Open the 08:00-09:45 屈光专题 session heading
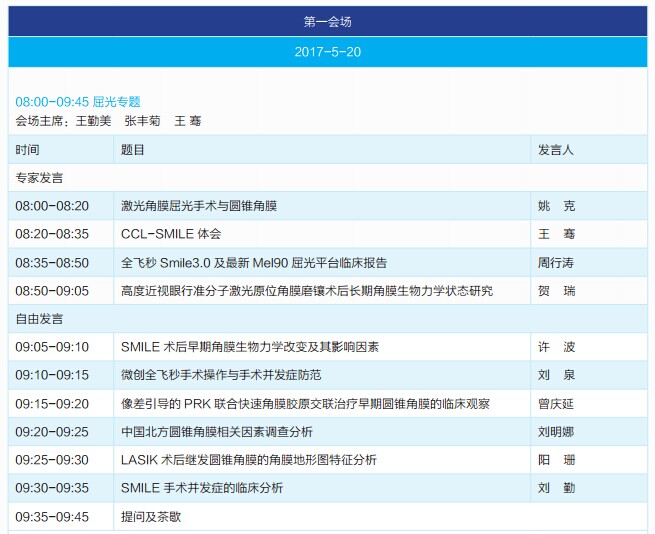Screen dimensions: 655x534 (x=78, y=102)
